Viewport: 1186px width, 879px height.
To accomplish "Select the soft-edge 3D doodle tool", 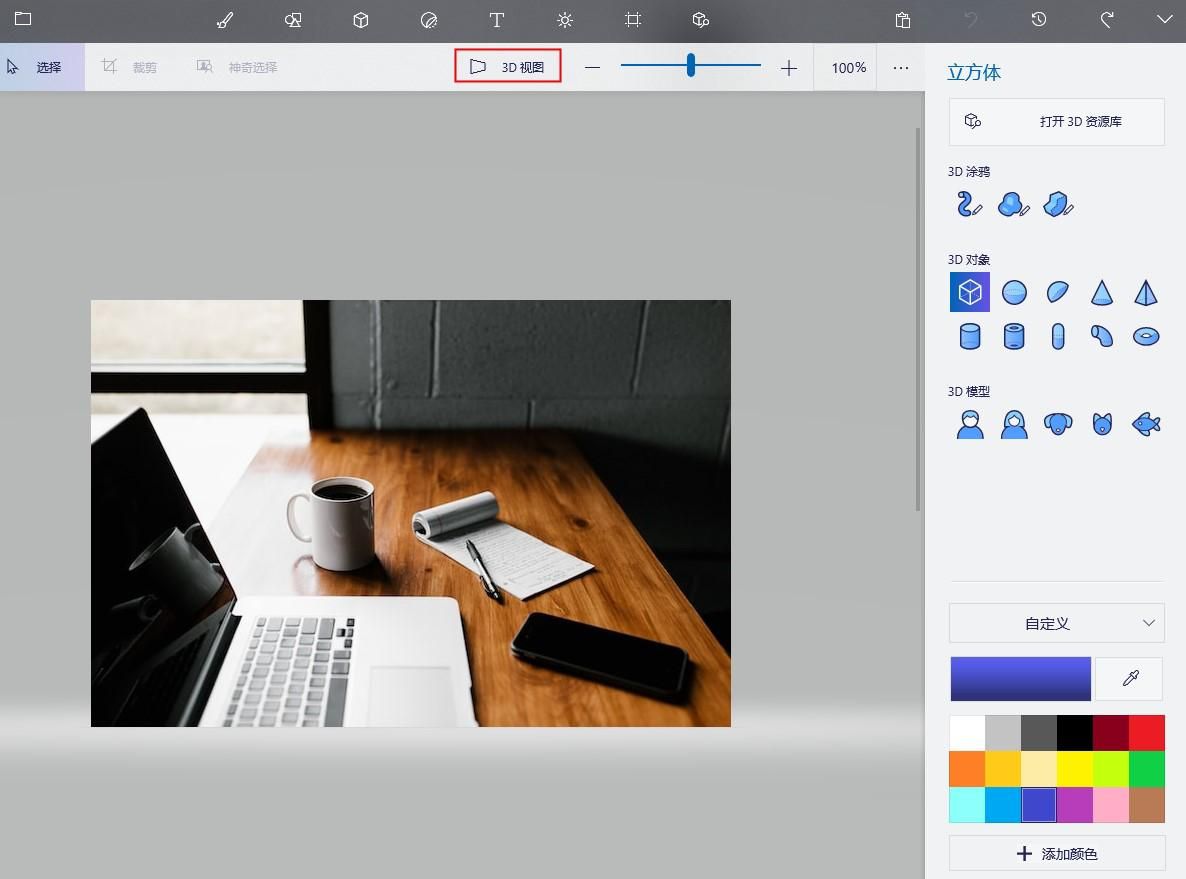I will click(1014, 204).
